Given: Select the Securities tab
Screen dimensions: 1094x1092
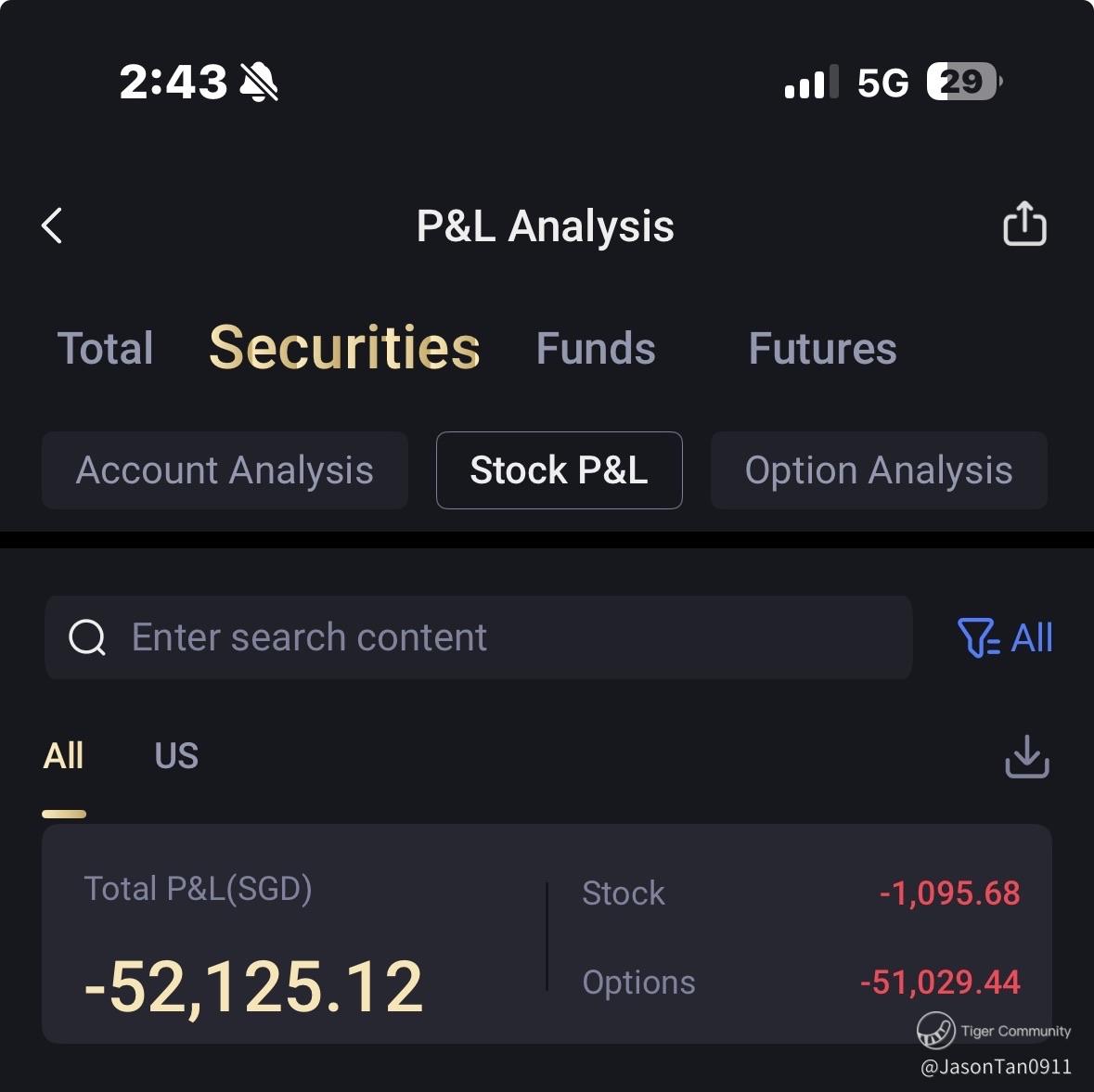Looking at the screenshot, I should coord(344,348).
